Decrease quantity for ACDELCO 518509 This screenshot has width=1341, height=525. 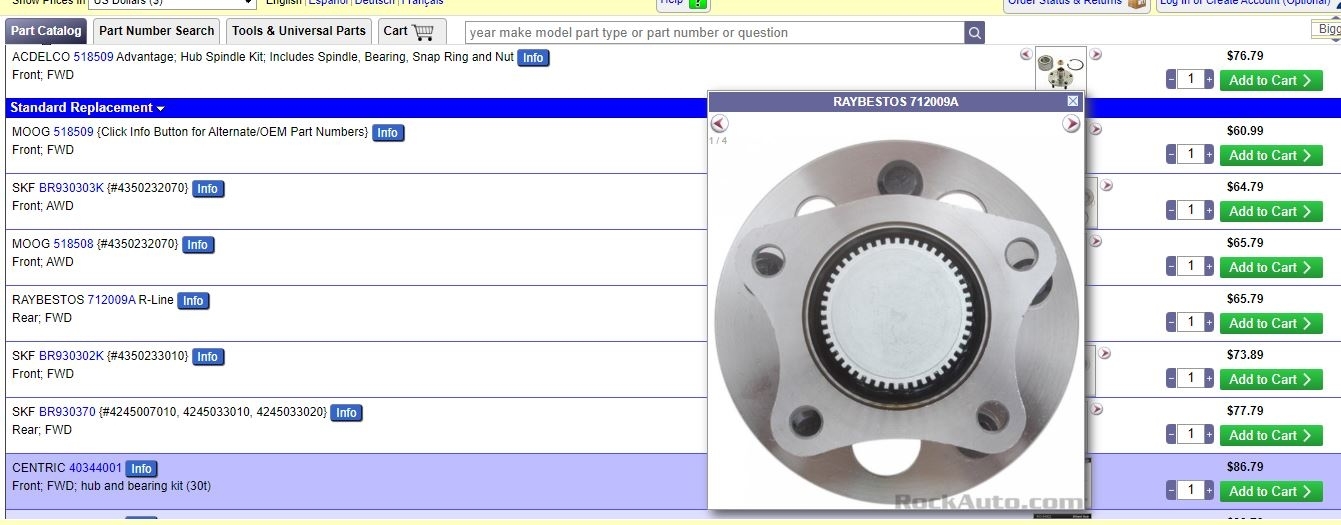pos(1171,80)
